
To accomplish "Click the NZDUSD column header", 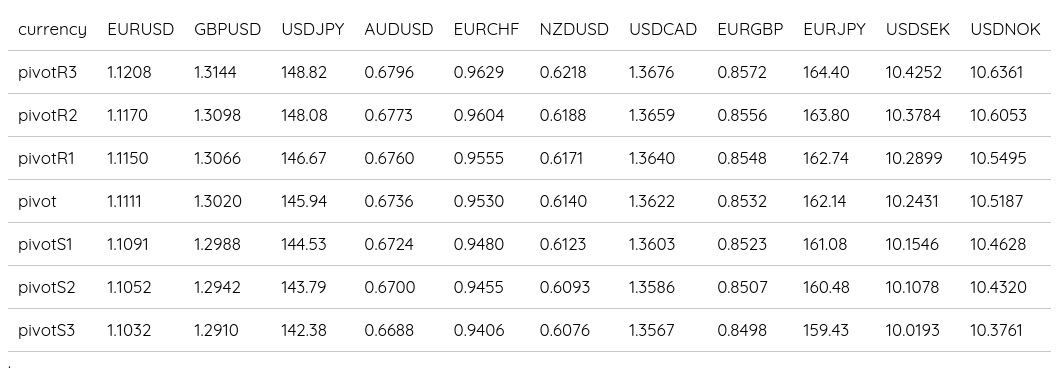I will [574, 30].
